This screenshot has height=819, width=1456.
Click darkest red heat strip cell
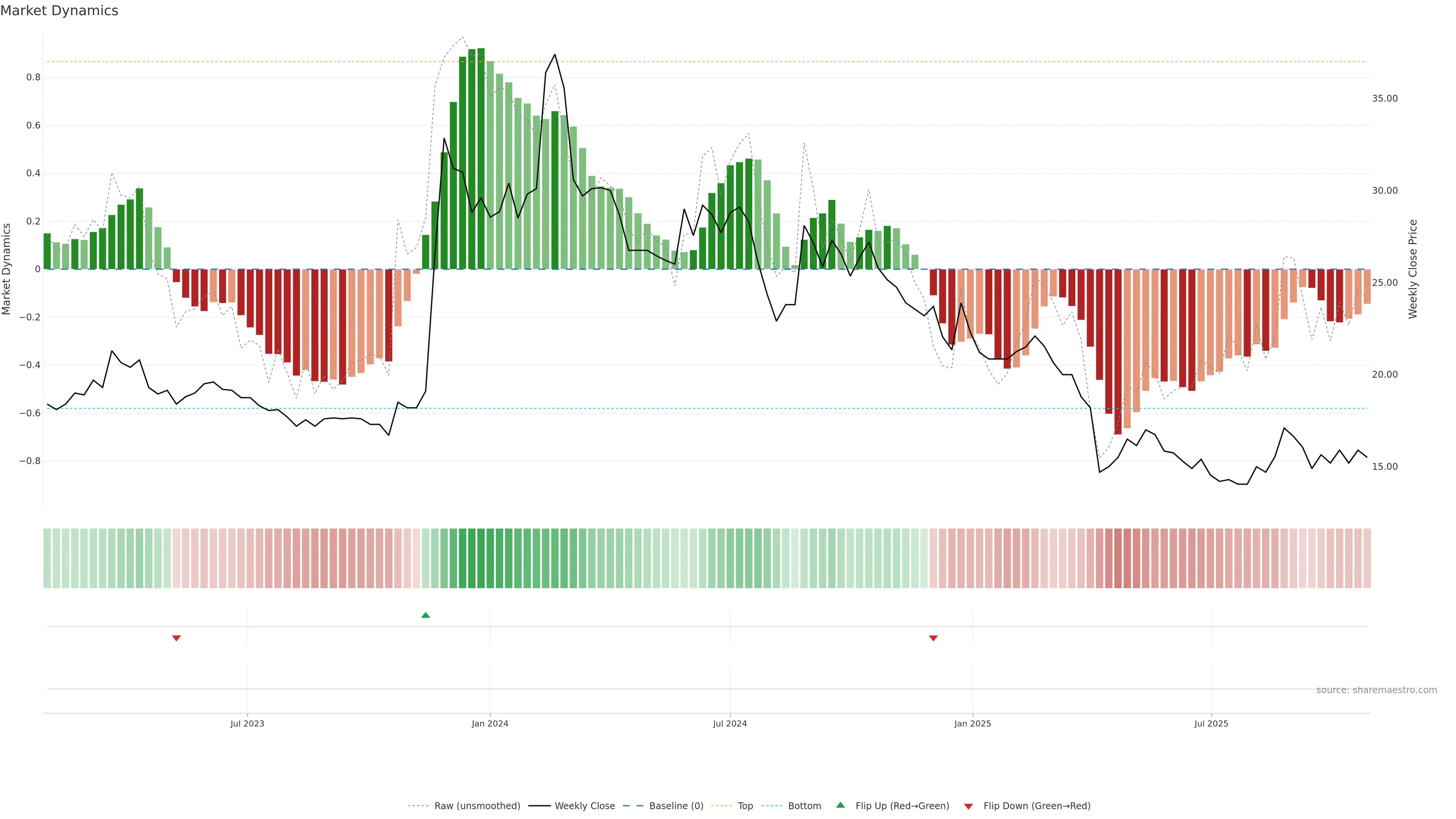tap(1117, 558)
